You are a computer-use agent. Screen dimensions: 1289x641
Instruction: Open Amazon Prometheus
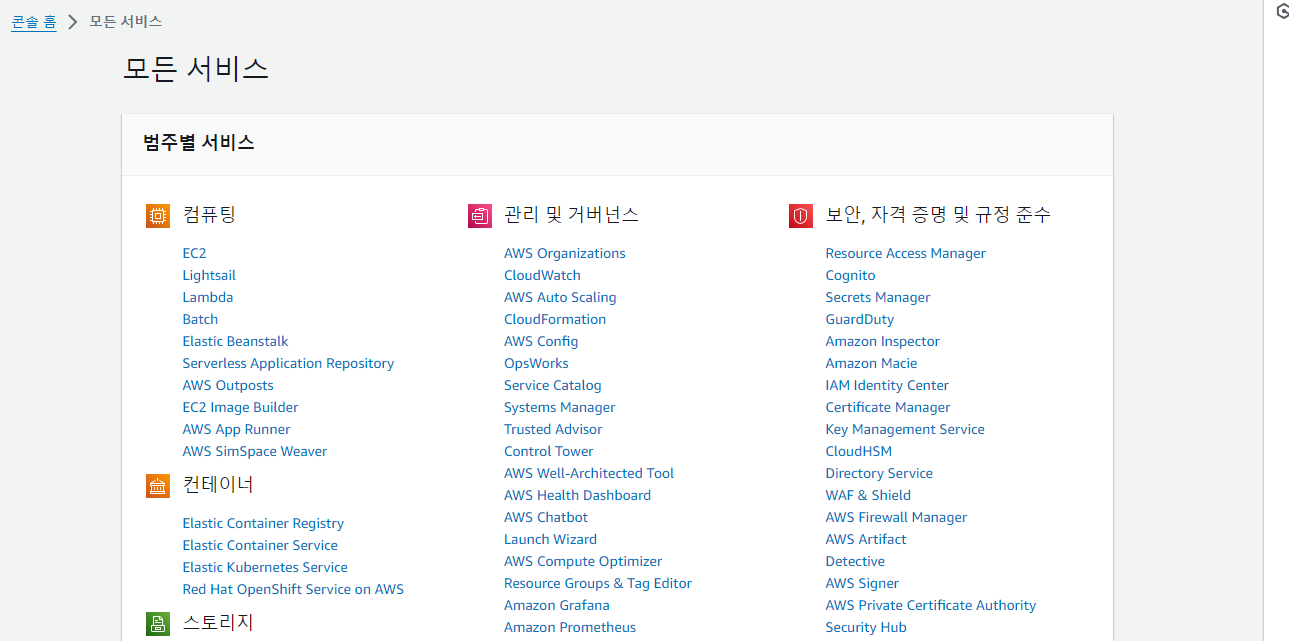point(570,627)
